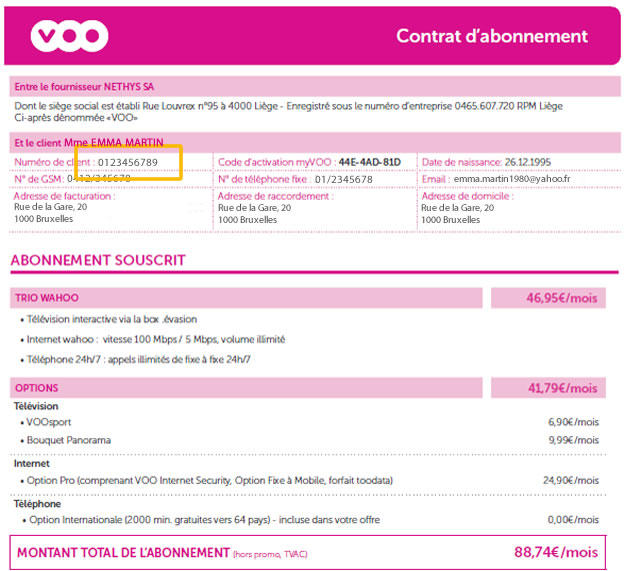This screenshot has height=571, width=625.
Task: Click the TRIO WAHOO section header
Action: [x=246, y=298]
